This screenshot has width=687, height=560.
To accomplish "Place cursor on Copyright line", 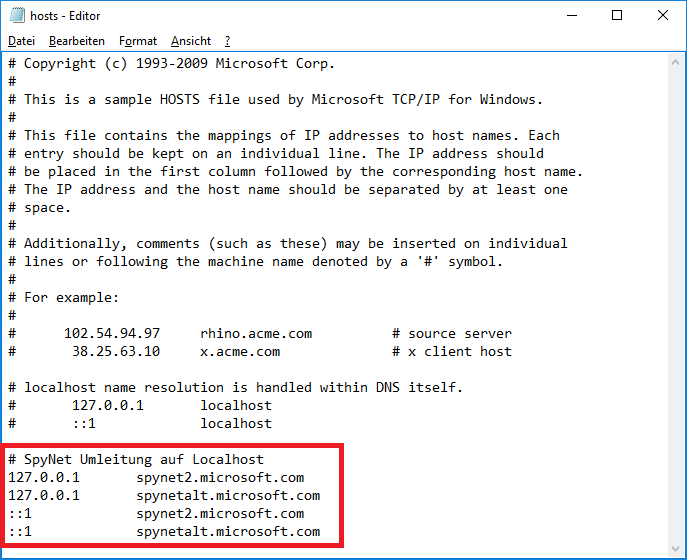I will [172, 64].
